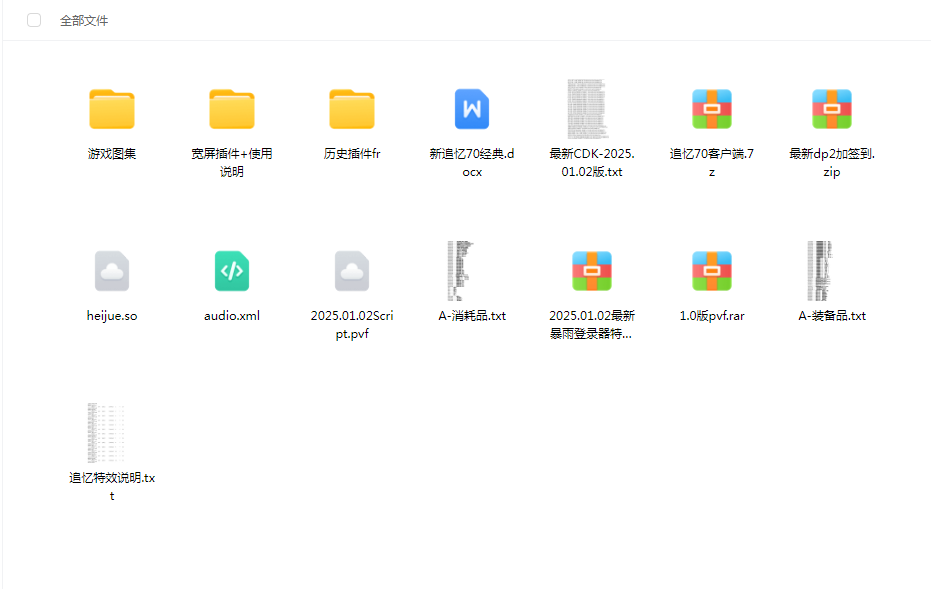Select the audio.xml file
Image resolution: width=931 pixels, height=589 pixels.
click(x=231, y=270)
